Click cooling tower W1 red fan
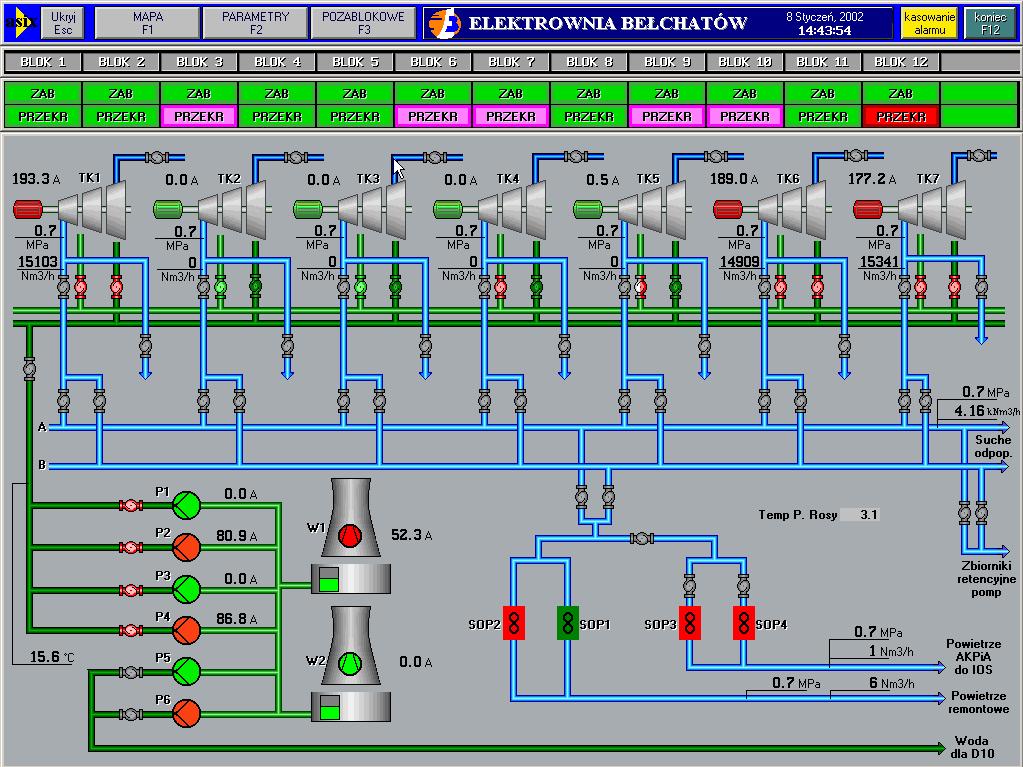 350,535
